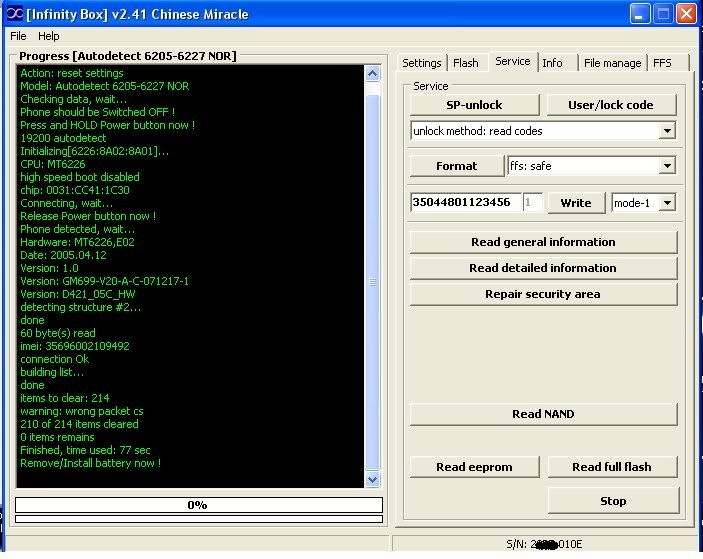This screenshot has height=559, width=703.
Task: Click Repair security area button
Action: pos(543,294)
